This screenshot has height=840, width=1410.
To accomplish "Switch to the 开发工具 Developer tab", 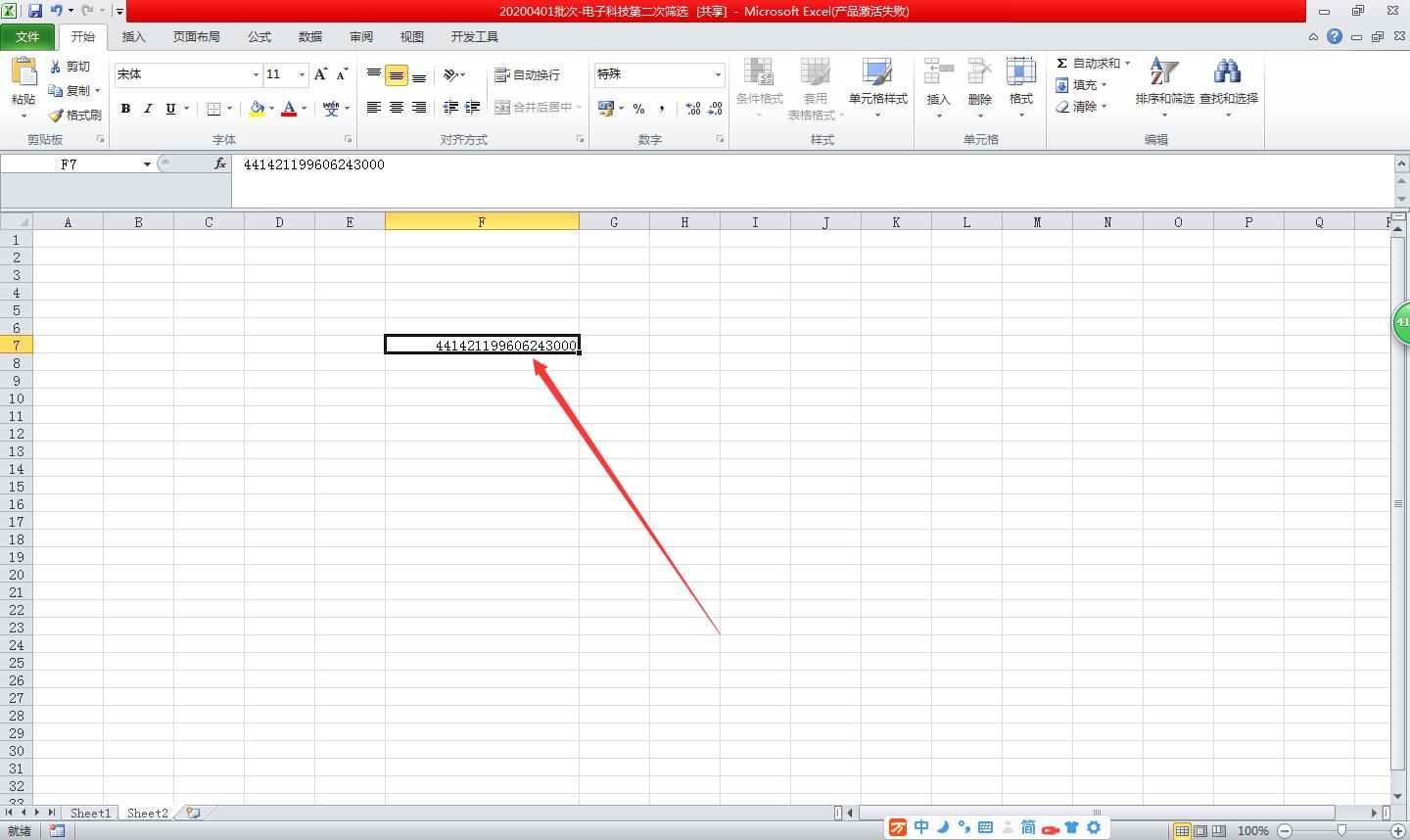I will point(475,37).
